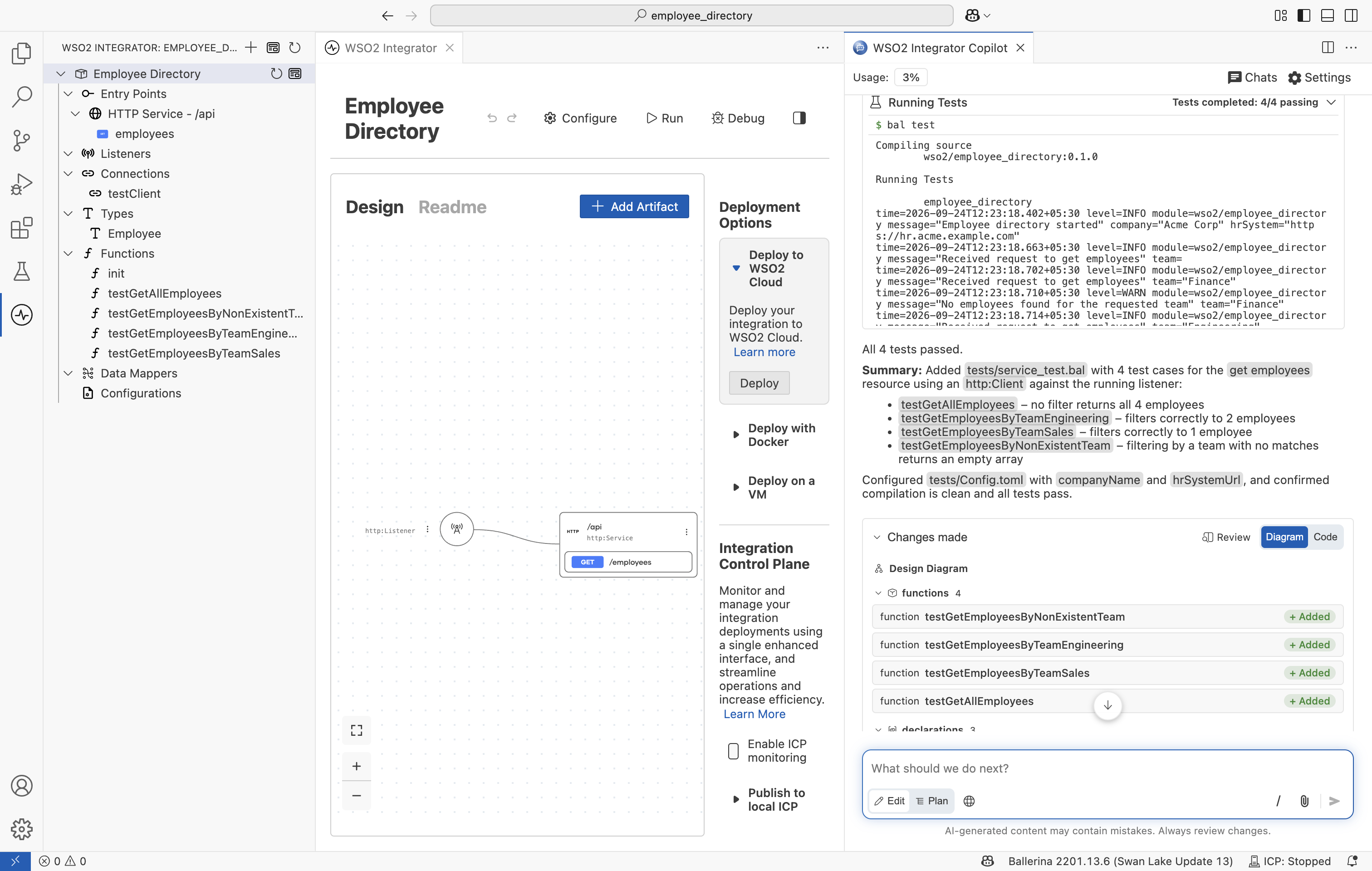Click the redo arrow beside Employee Directory title

pos(512,118)
